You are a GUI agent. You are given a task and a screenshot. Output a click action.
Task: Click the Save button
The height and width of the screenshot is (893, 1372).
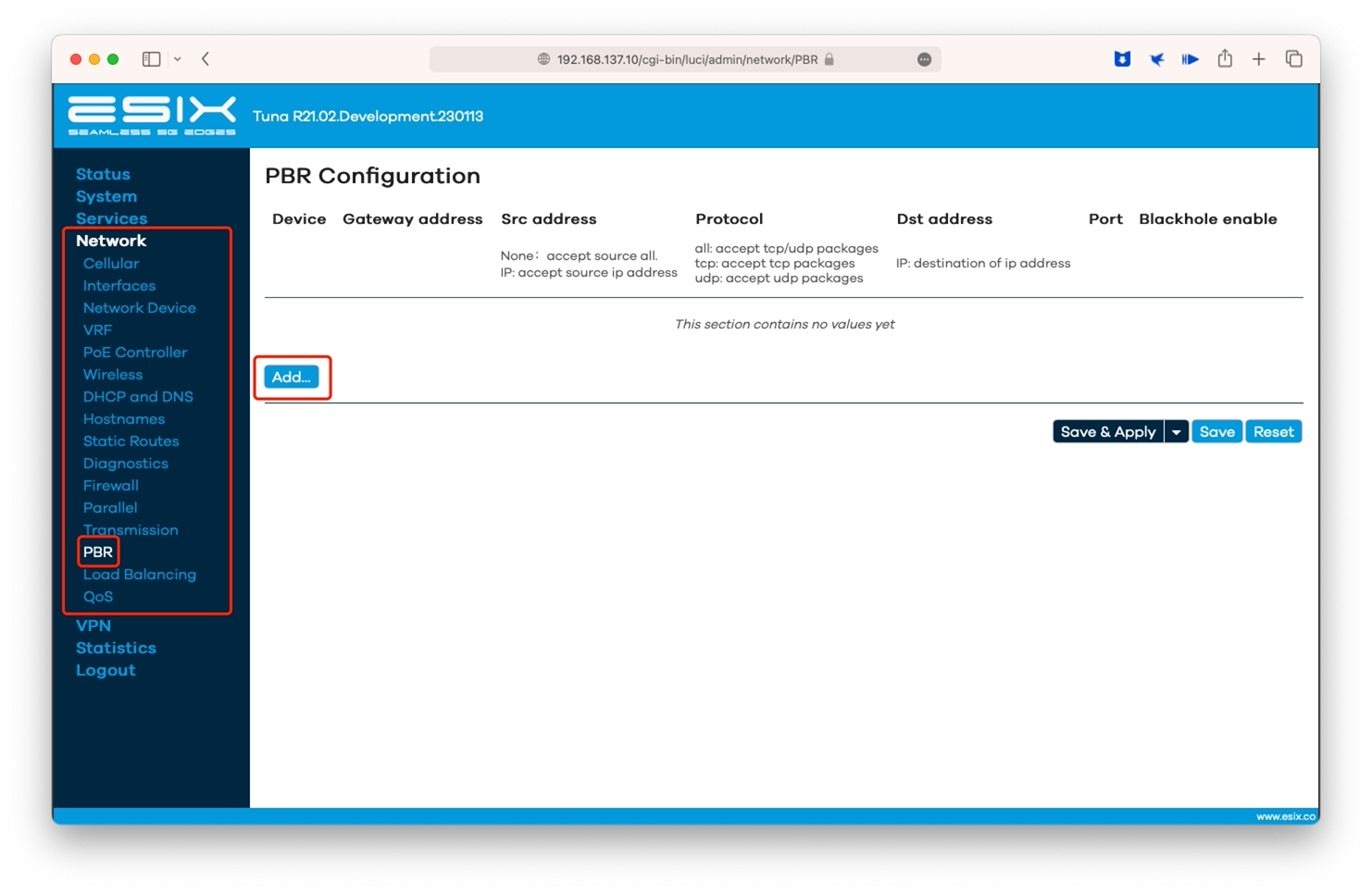[1217, 432]
